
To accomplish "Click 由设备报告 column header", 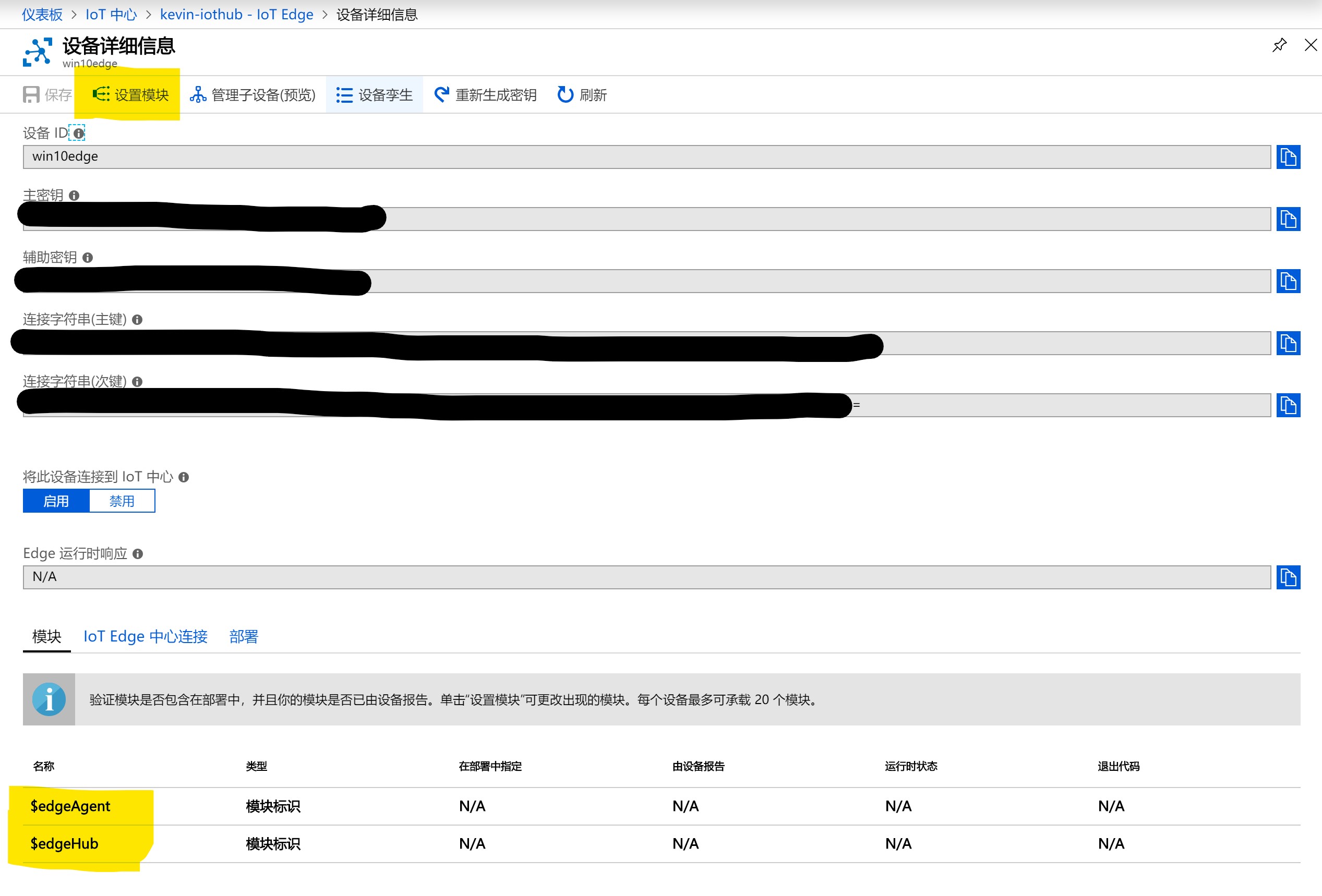I will click(x=699, y=766).
